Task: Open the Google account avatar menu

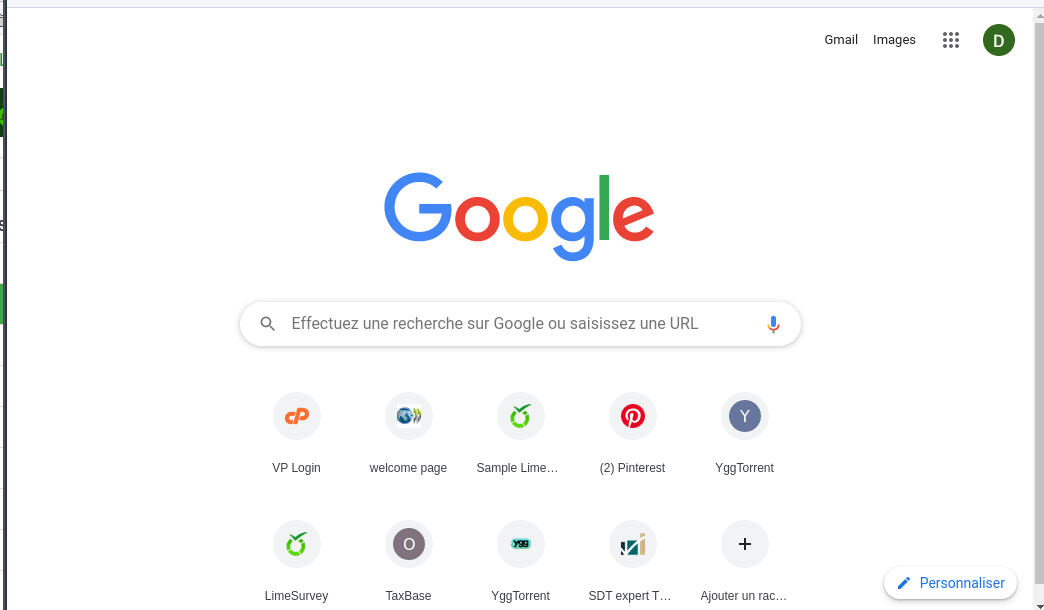Action: pos(998,40)
